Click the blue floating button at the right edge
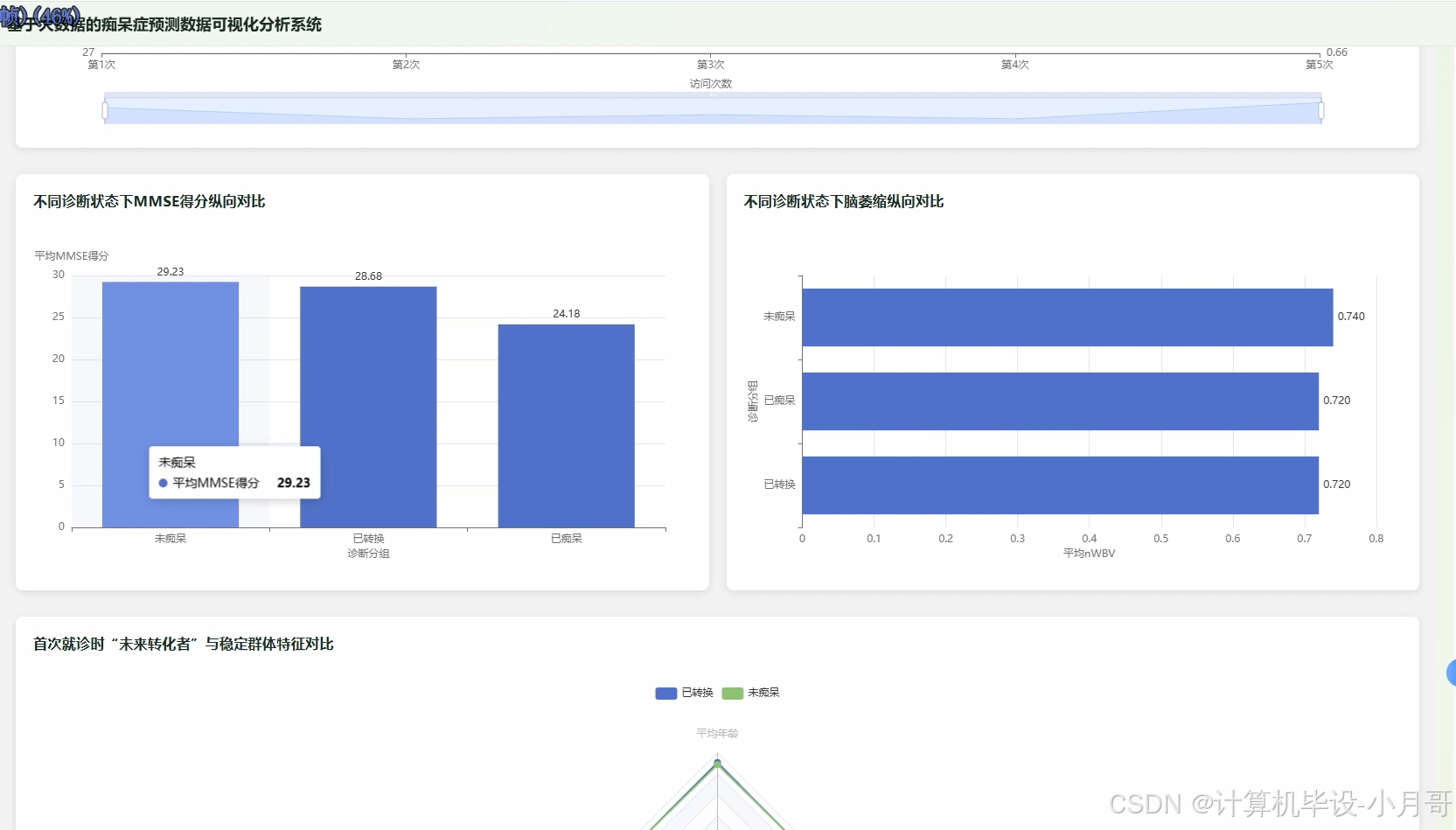The width and height of the screenshot is (1456, 830). pos(1452,673)
